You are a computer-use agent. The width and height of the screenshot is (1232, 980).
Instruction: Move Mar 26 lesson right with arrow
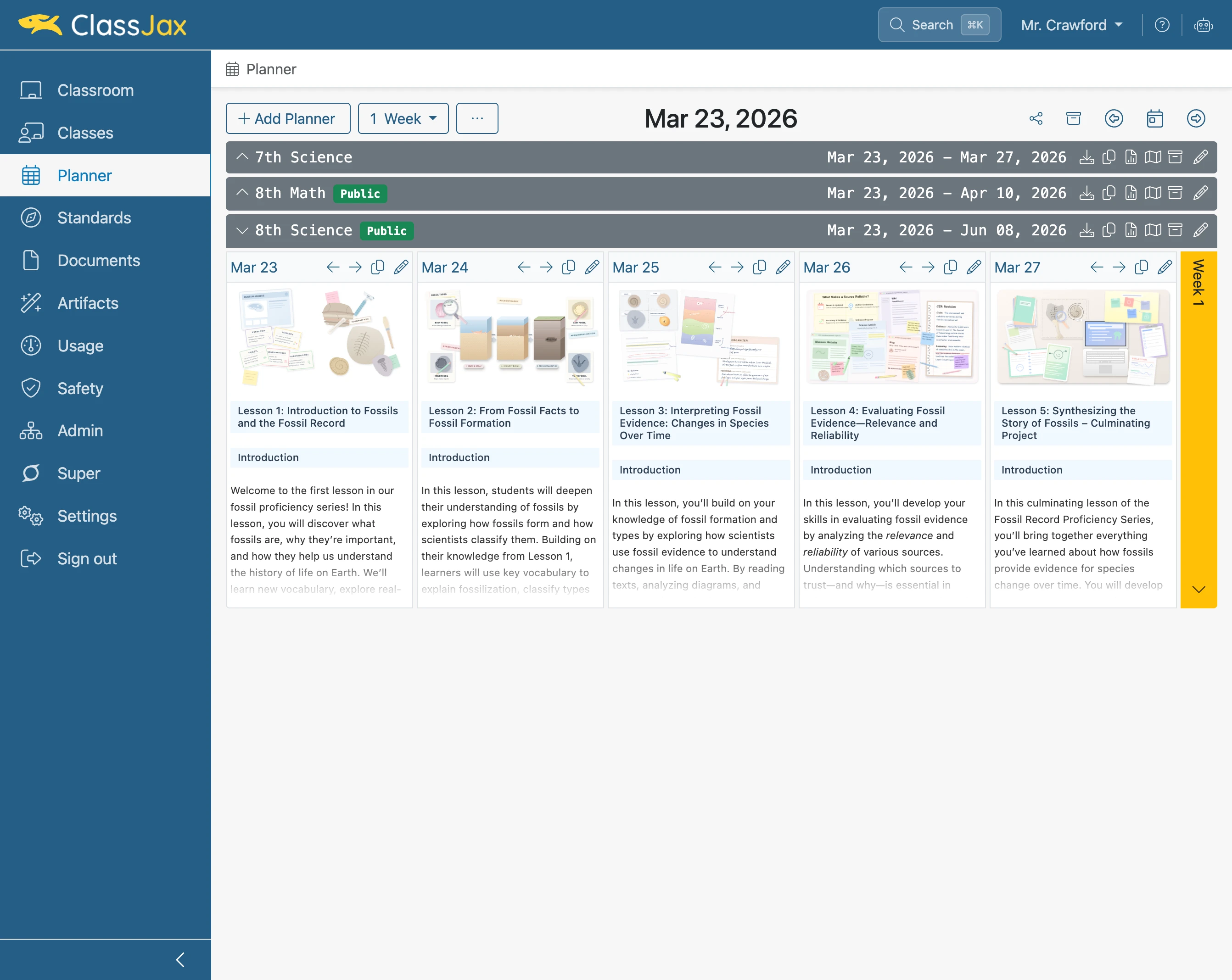tap(928, 267)
